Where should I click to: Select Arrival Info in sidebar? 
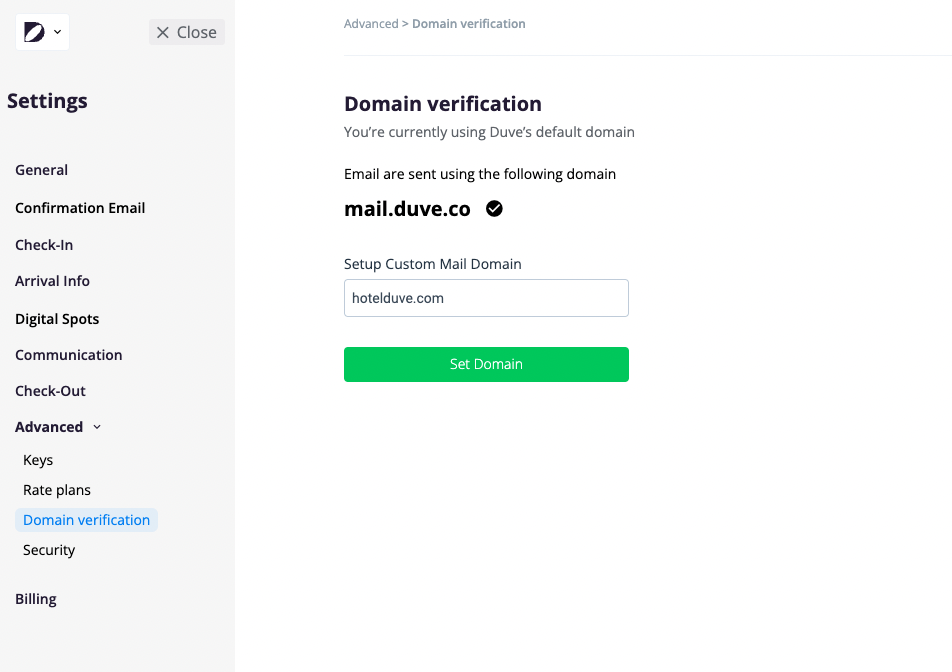(x=52, y=281)
